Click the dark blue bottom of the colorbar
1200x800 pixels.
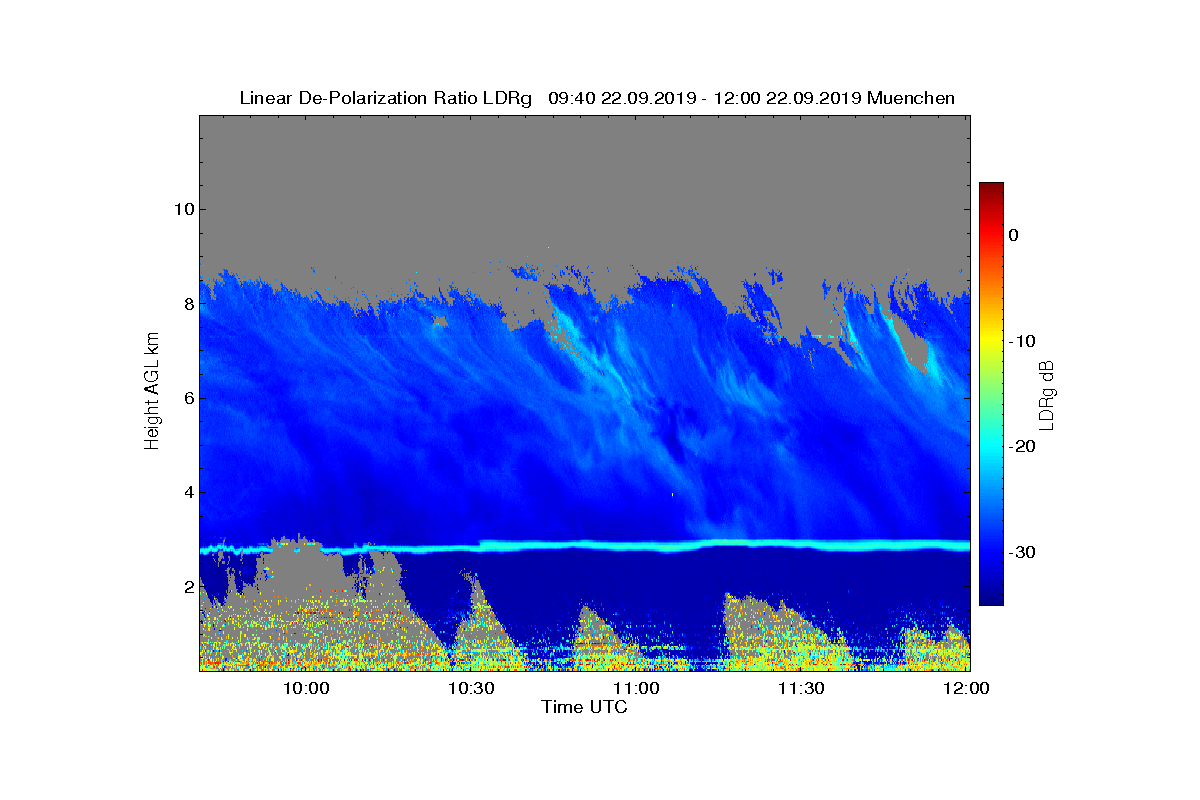tap(991, 595)
